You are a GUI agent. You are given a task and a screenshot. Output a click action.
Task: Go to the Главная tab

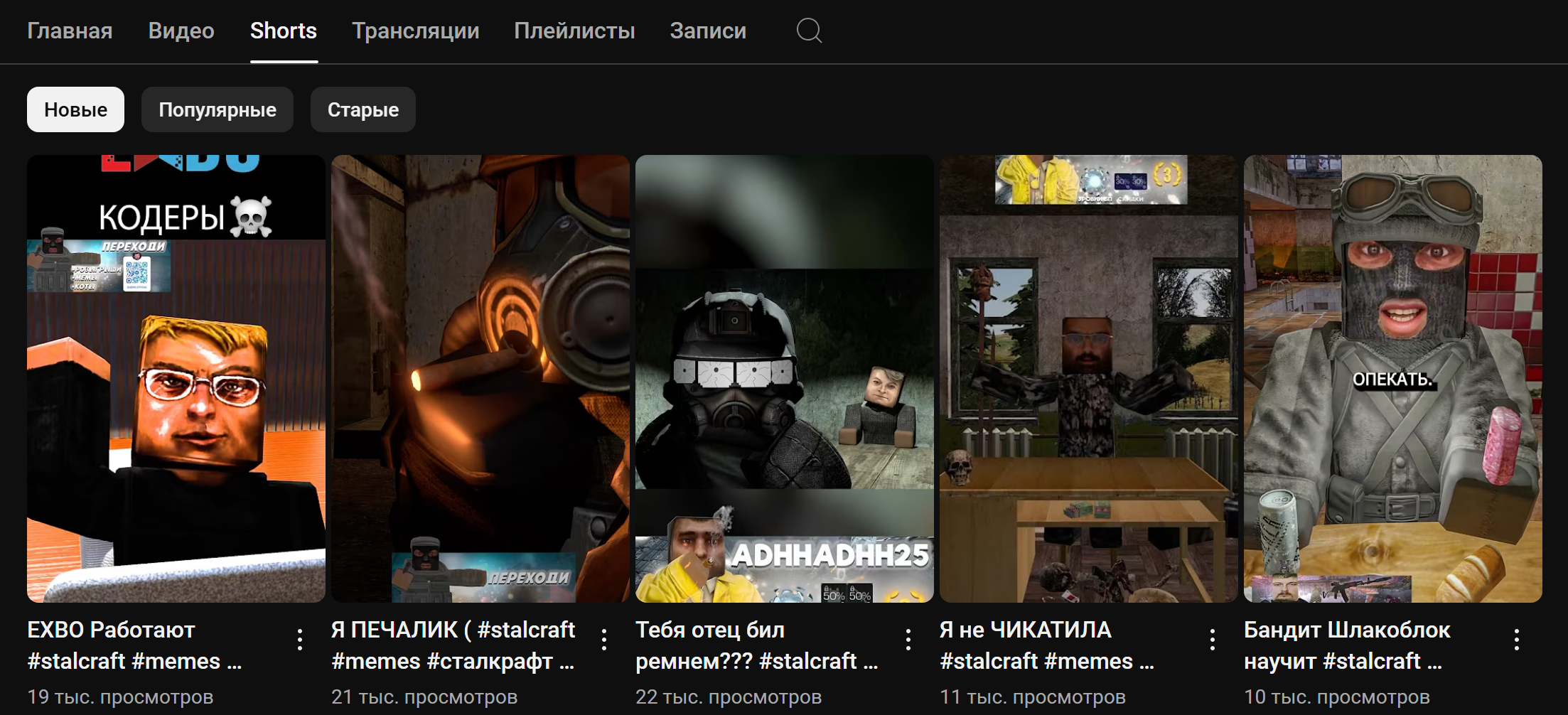70,31
